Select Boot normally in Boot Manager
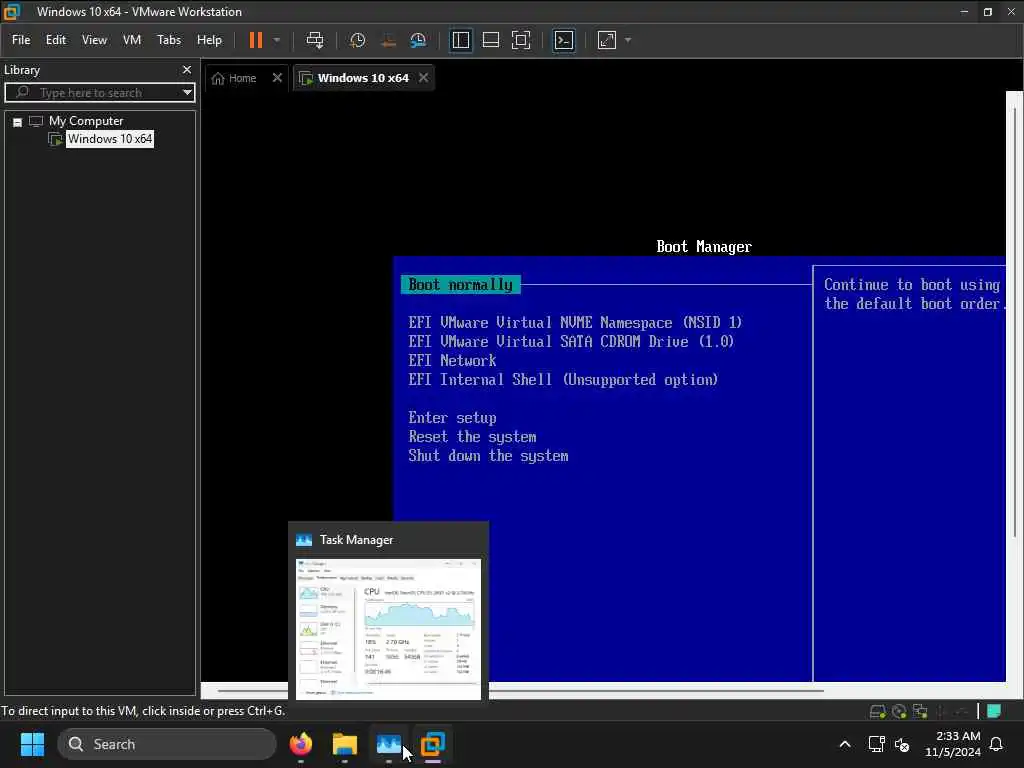 click(x=460, y=285)
